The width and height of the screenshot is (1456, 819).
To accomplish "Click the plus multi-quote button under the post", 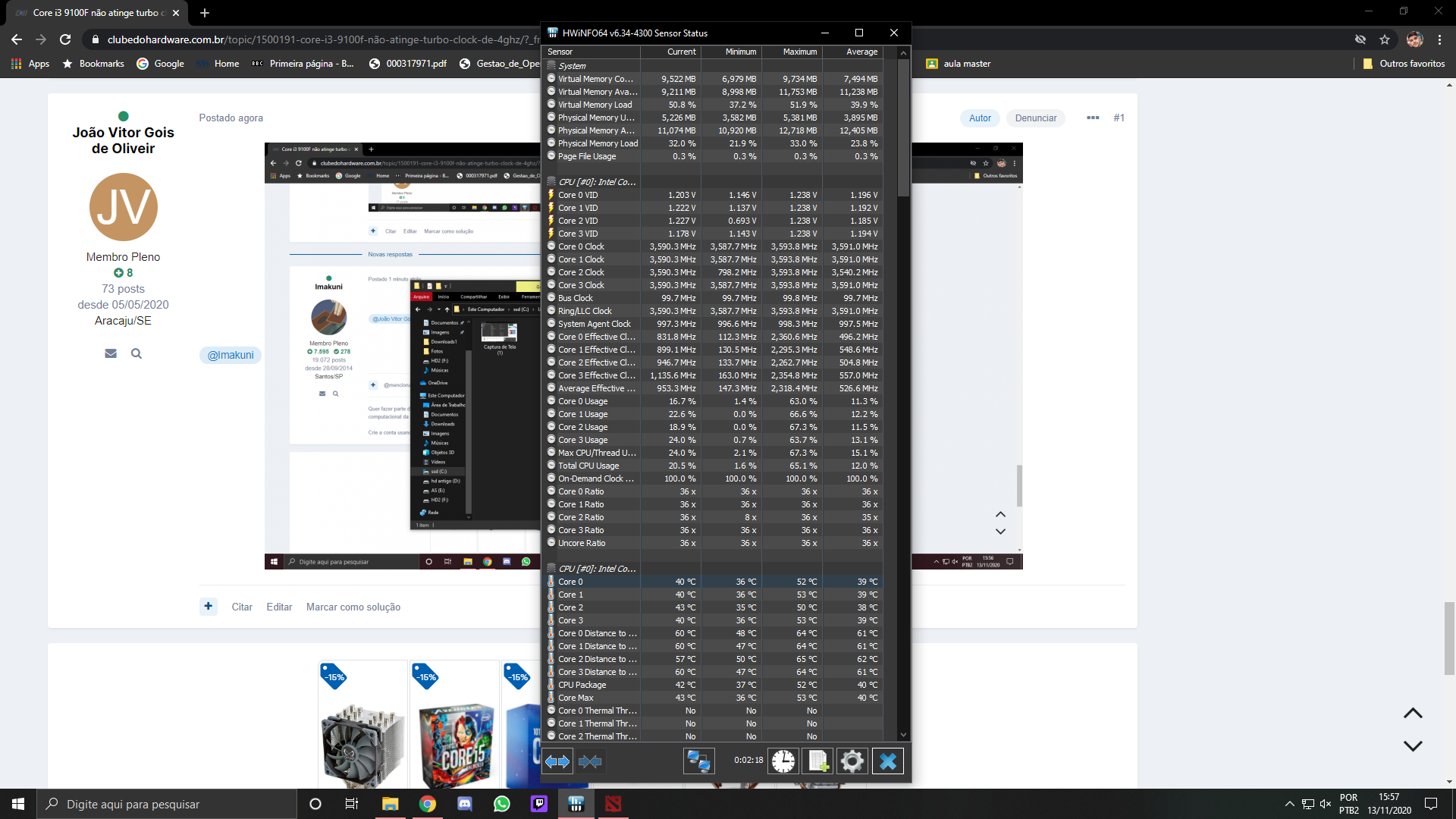I will click(209, 606).
